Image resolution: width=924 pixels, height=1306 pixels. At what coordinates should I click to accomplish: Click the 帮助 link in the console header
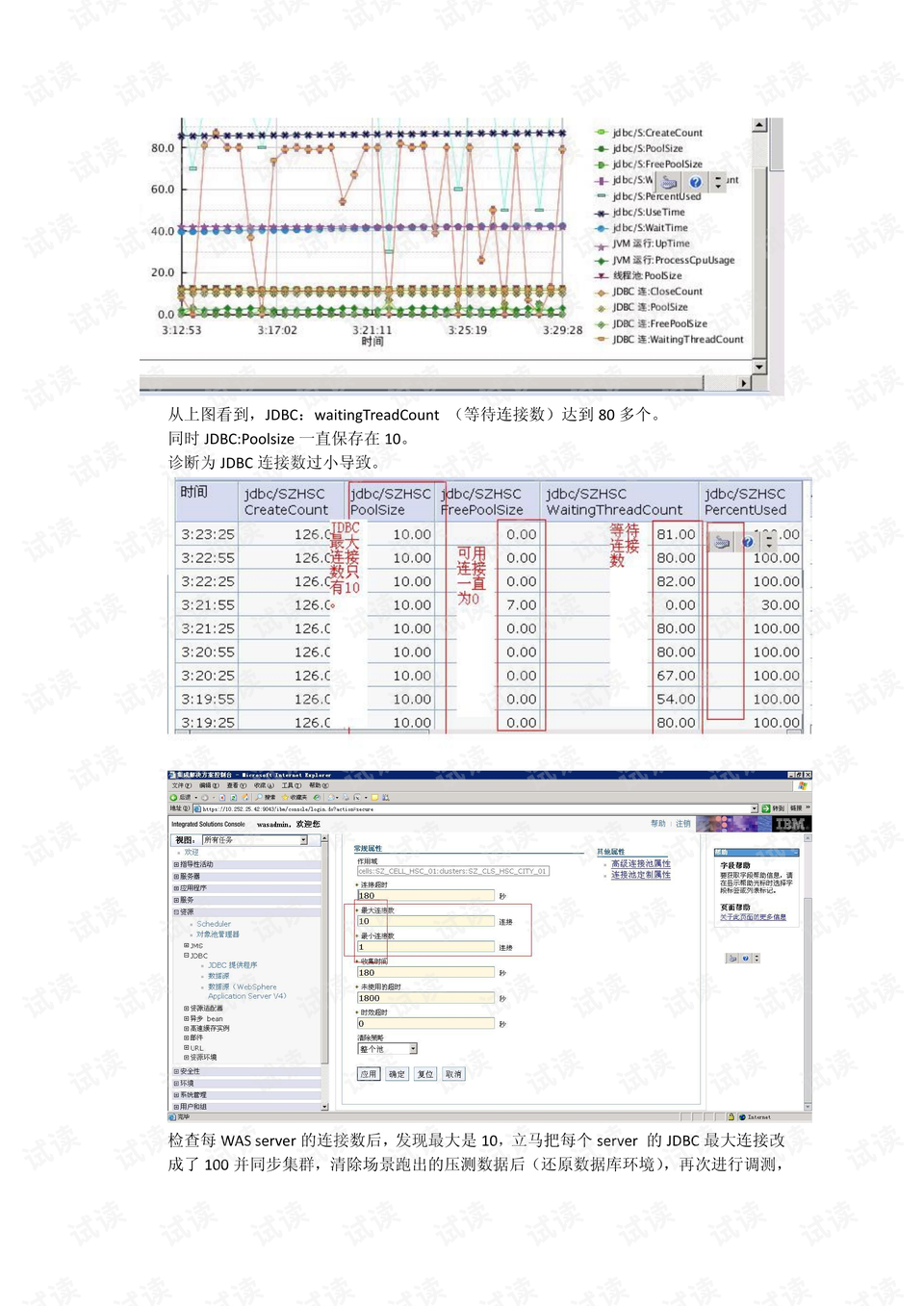click(x=658, y=824)
